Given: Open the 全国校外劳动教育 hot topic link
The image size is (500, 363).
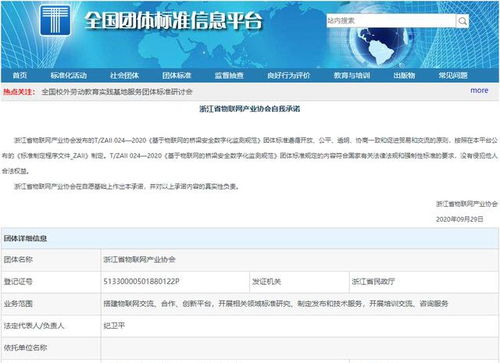Looking at the screenshot, I should (x=117, y=92).
